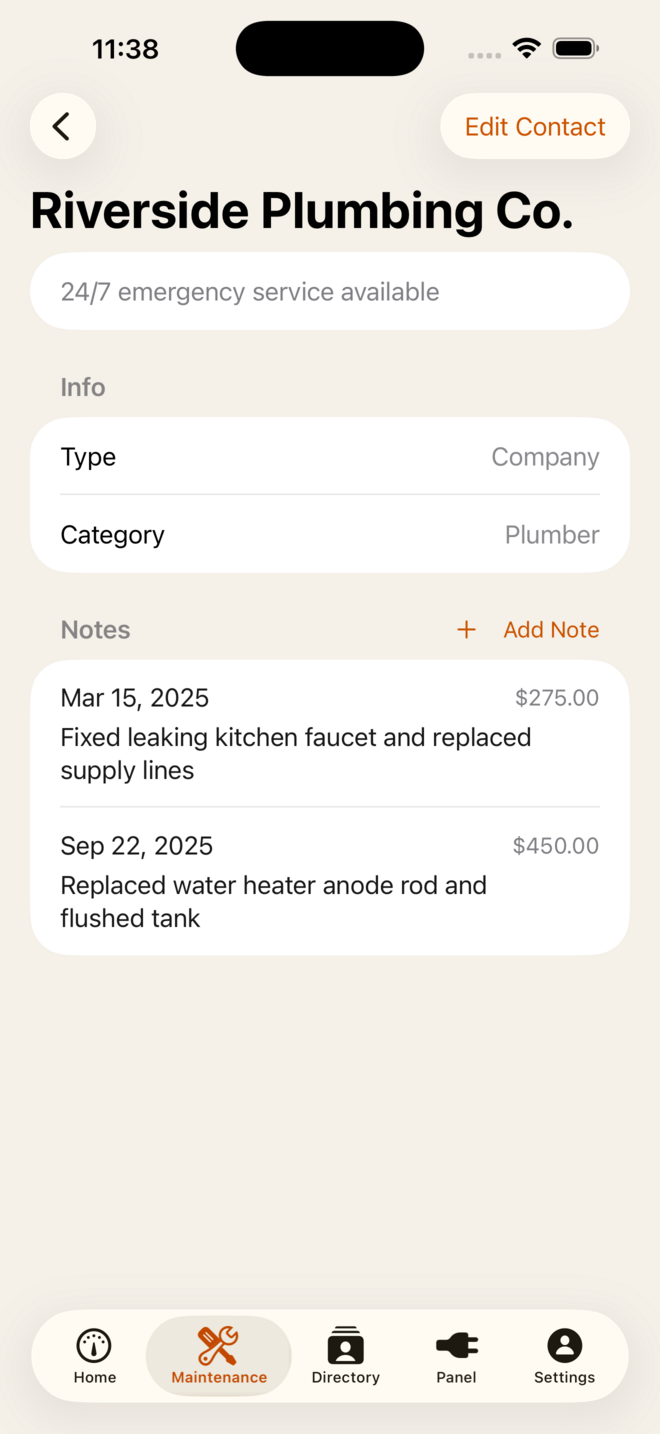
Task: Tap the Wi-Fi status icon
Action: pyautogui.click(x=526, y=48)
